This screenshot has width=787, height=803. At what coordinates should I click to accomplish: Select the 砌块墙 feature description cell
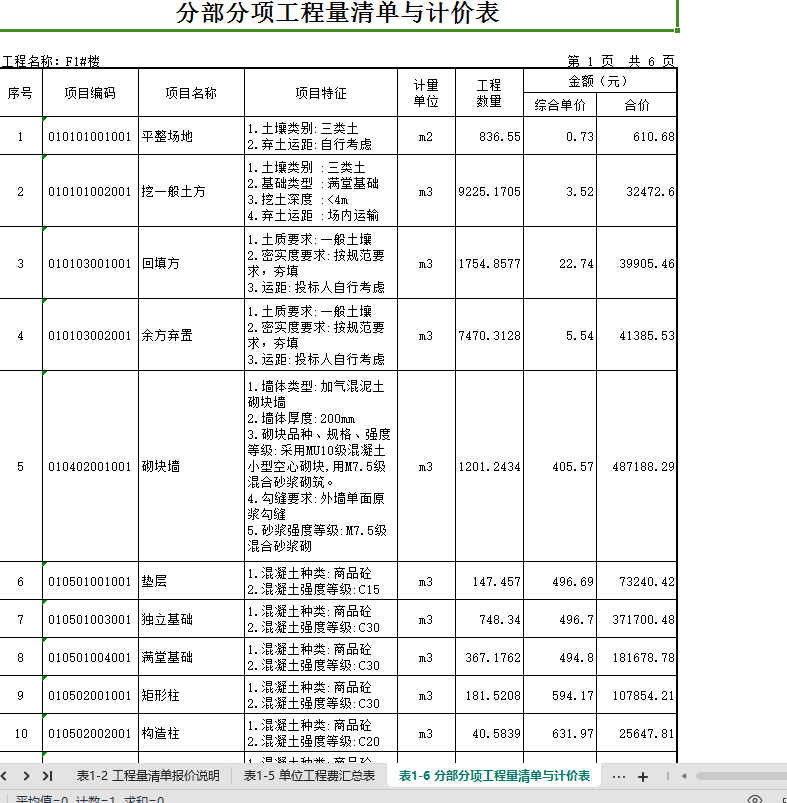(x=321, y=466)
